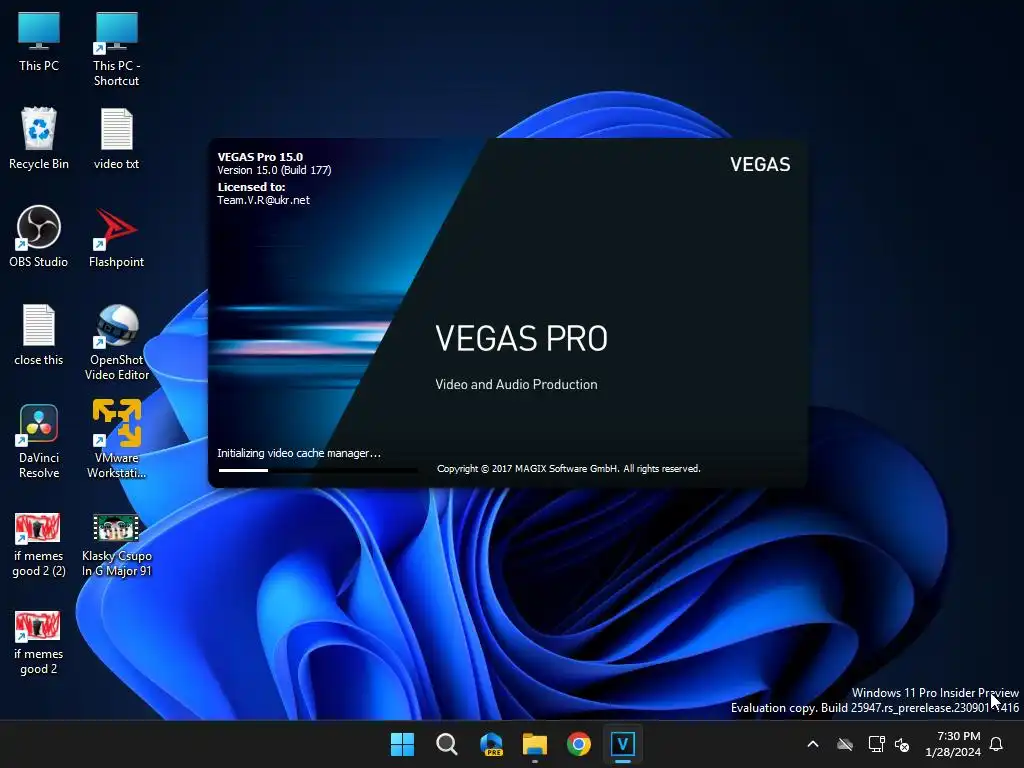Select the Recycle Bin icon
Viewport: 1024px width, 768px height.
(39, 138)
